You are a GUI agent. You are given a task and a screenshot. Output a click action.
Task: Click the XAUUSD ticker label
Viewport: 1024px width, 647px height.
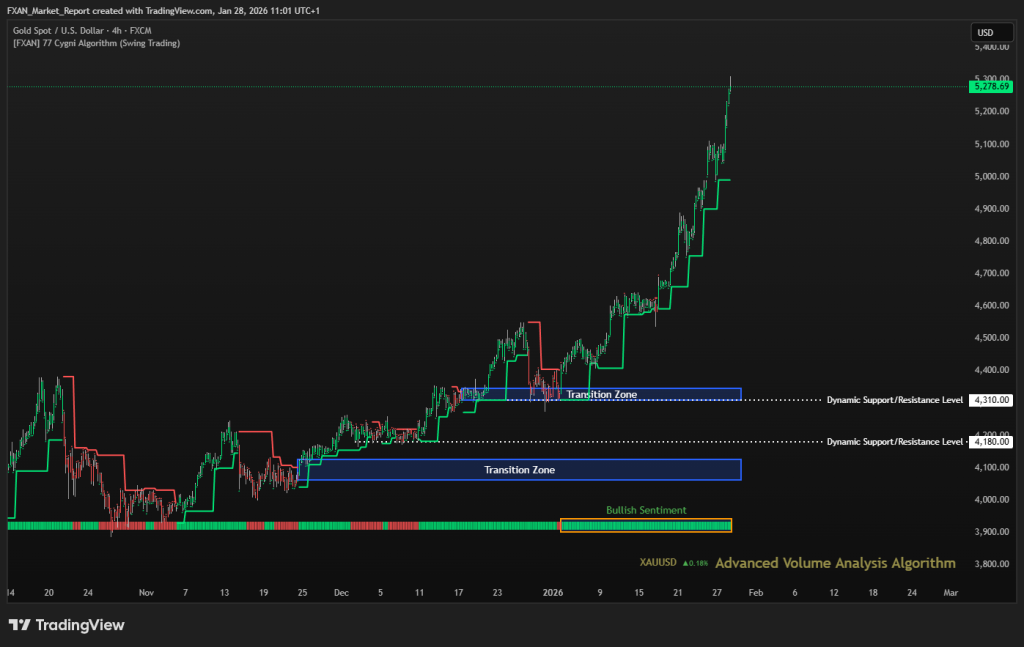pyautogui.click(x=658, y=563)
